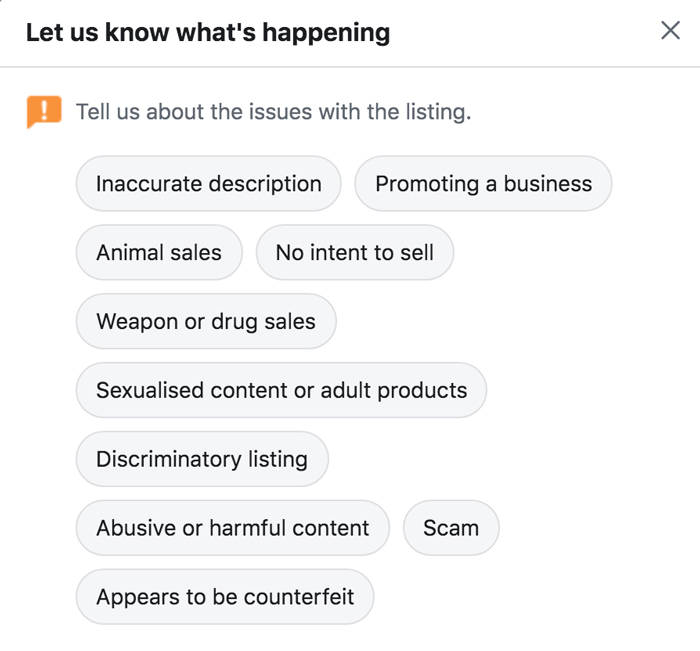Mark the listing as a Scam
Image resolution: width=700 pixels, height=651 pixels.
(451, 528)
